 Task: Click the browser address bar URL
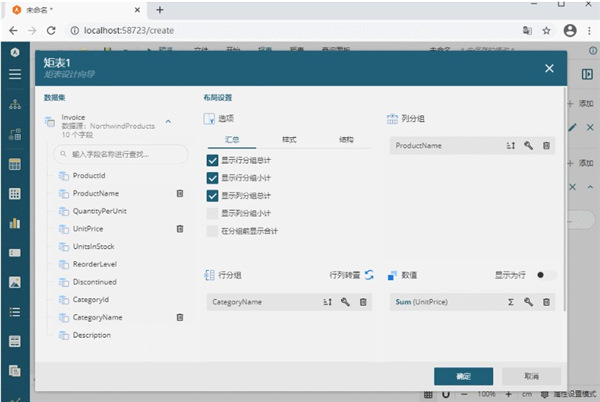(x=129, y=31)
